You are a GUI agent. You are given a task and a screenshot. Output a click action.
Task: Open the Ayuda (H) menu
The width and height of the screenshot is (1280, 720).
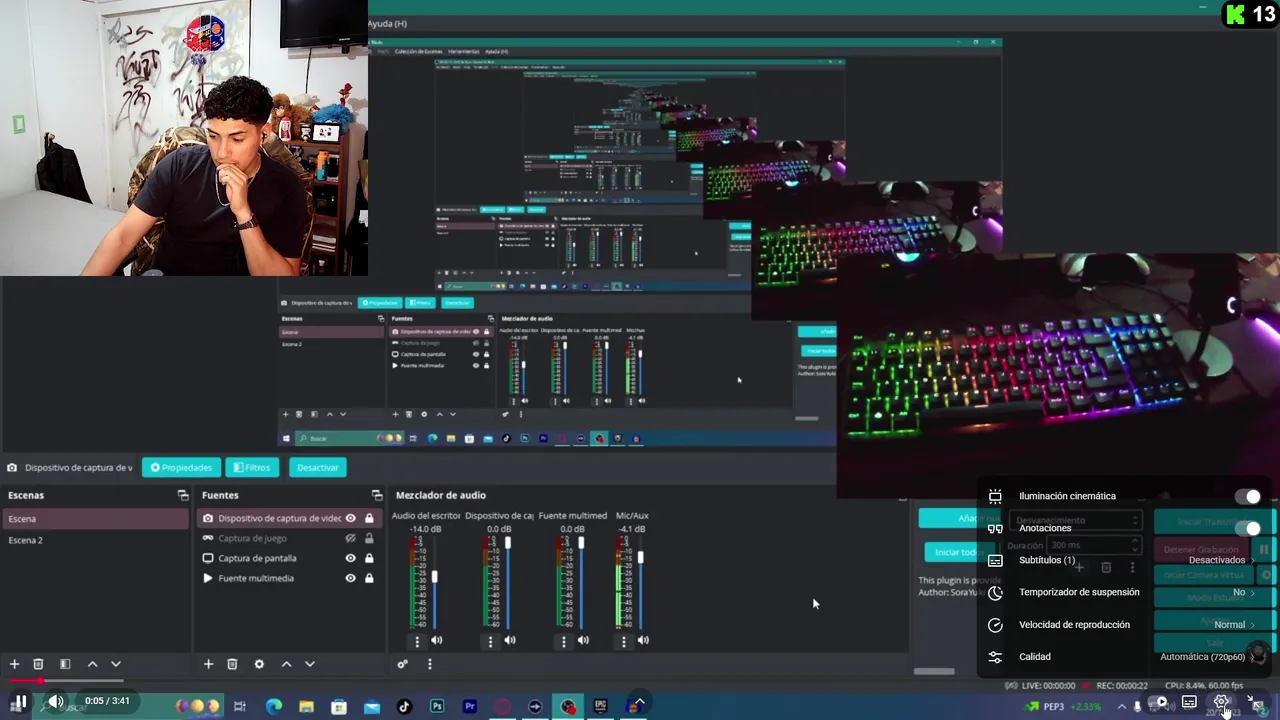(387, 23)
